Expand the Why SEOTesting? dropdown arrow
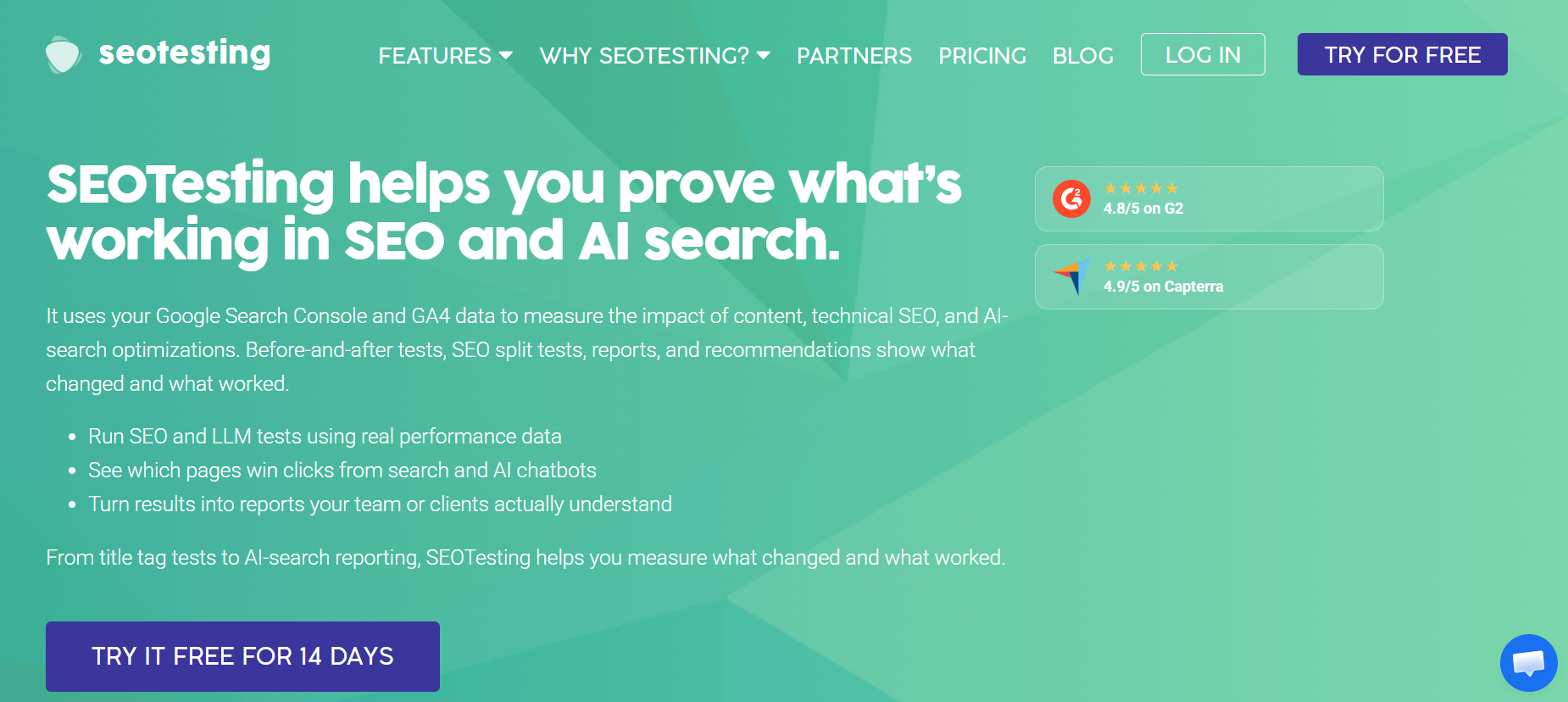This screenshot has width=1568, height=702. coord(763,55)
